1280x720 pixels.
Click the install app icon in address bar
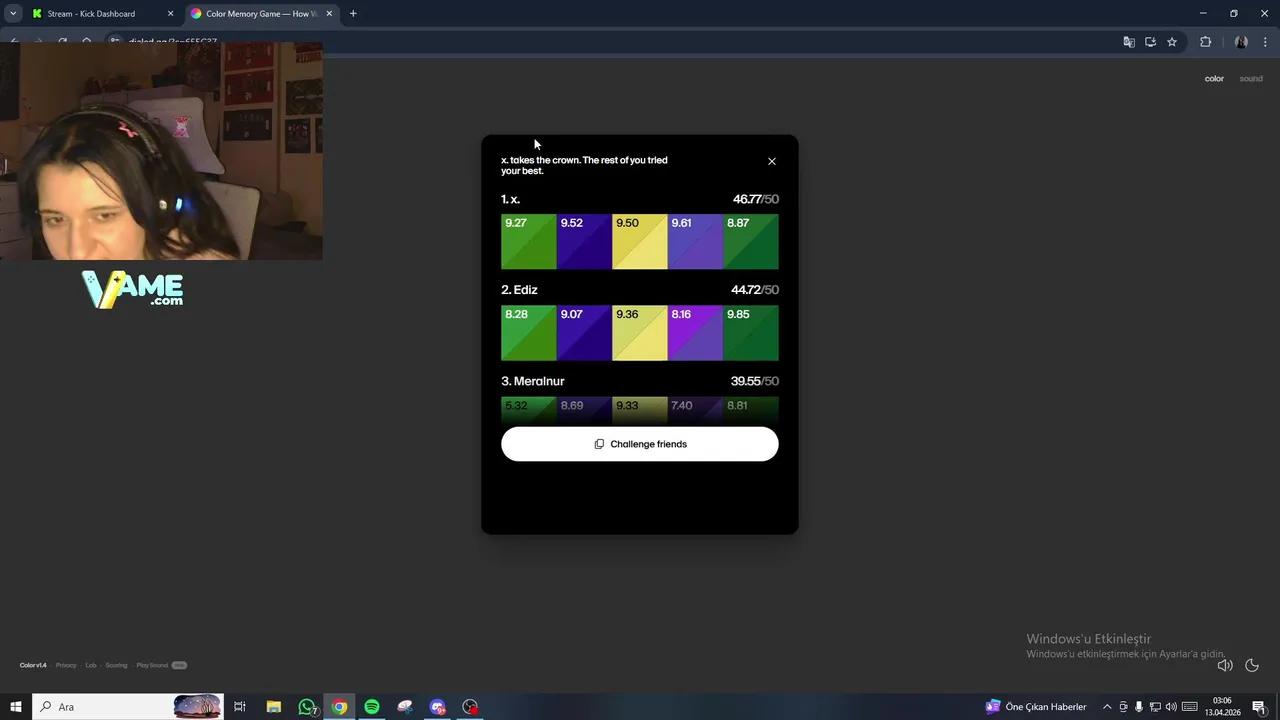point(1150,42)
